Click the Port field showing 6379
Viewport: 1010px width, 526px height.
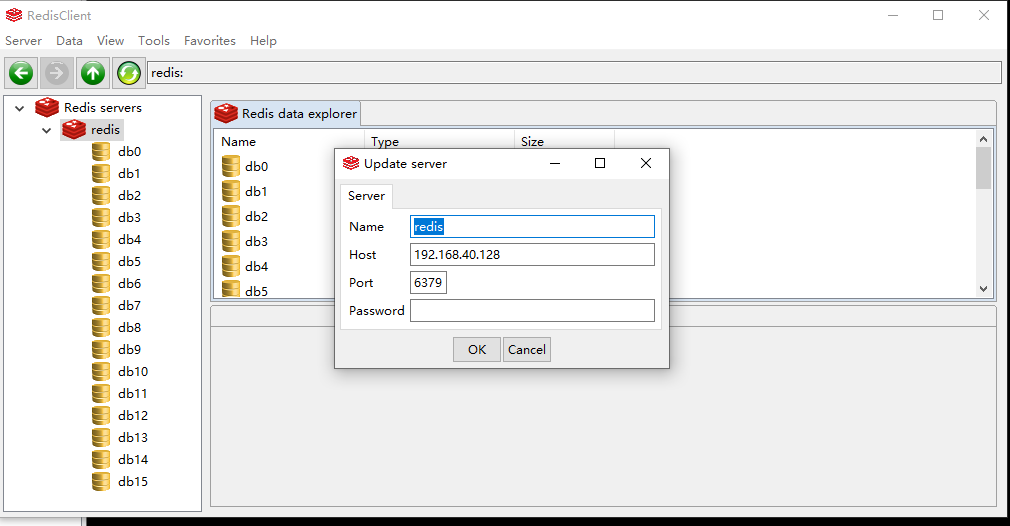[x=428, y=283]
